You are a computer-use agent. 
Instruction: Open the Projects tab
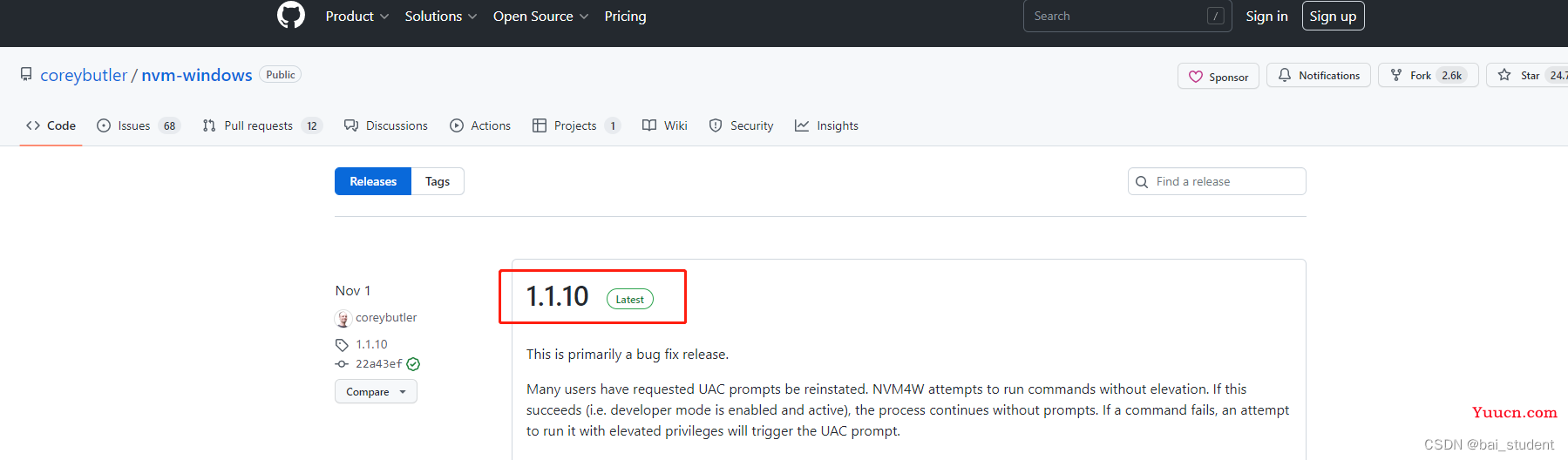pyautogui.click(x=575, y=125)
